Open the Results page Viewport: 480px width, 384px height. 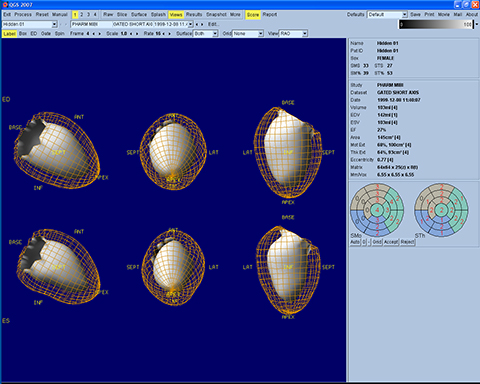(194, 15)
